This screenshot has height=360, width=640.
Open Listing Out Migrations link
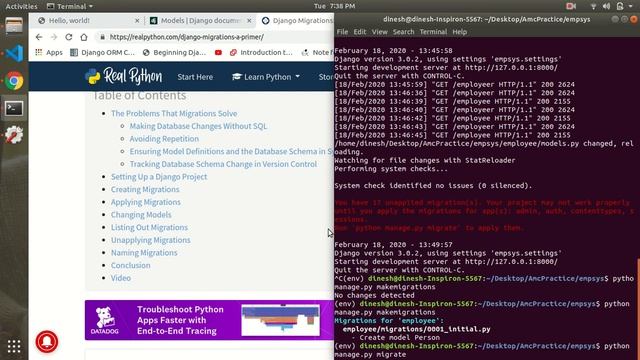click(149, 227)
